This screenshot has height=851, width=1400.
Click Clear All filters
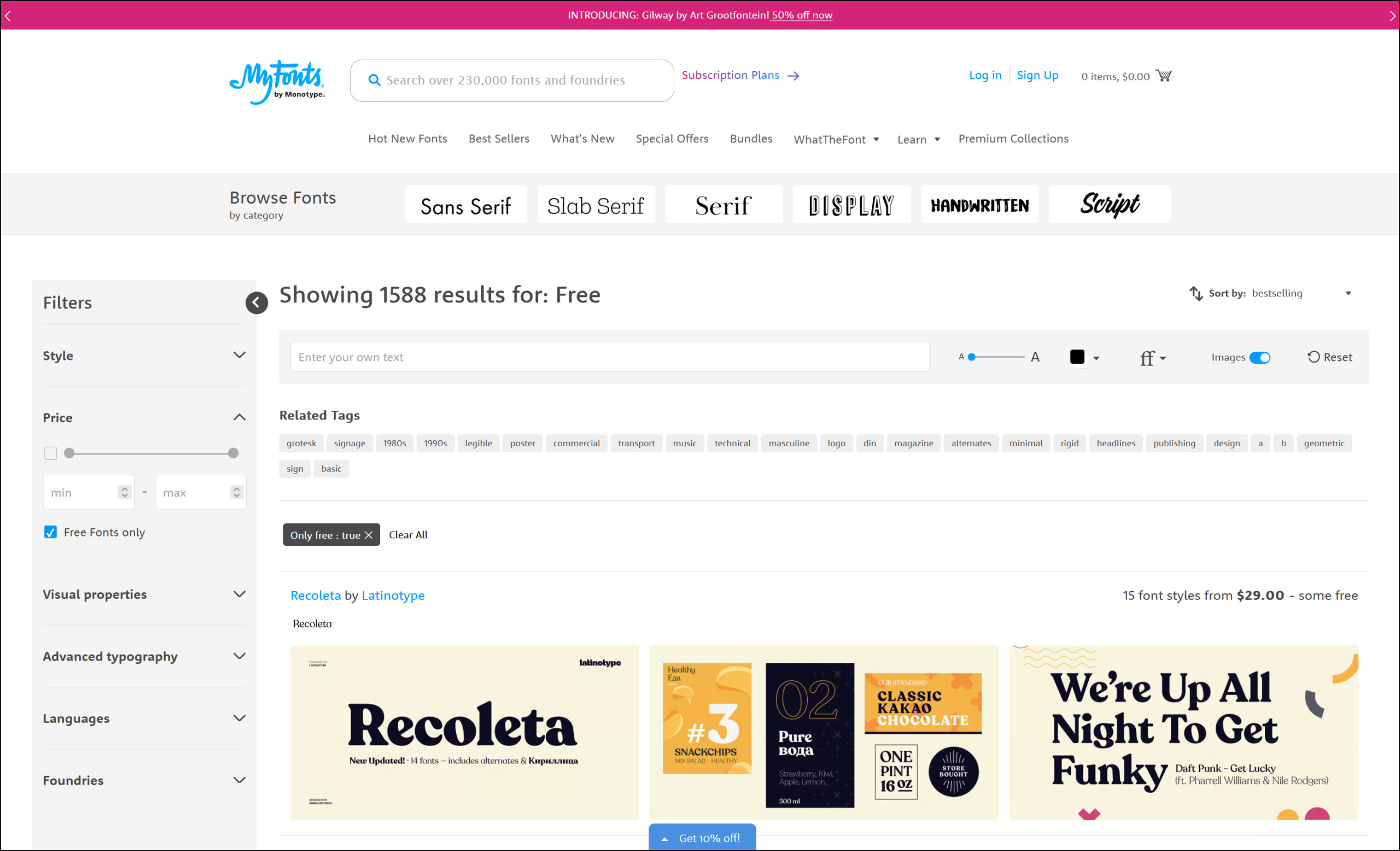click(408, 534)
